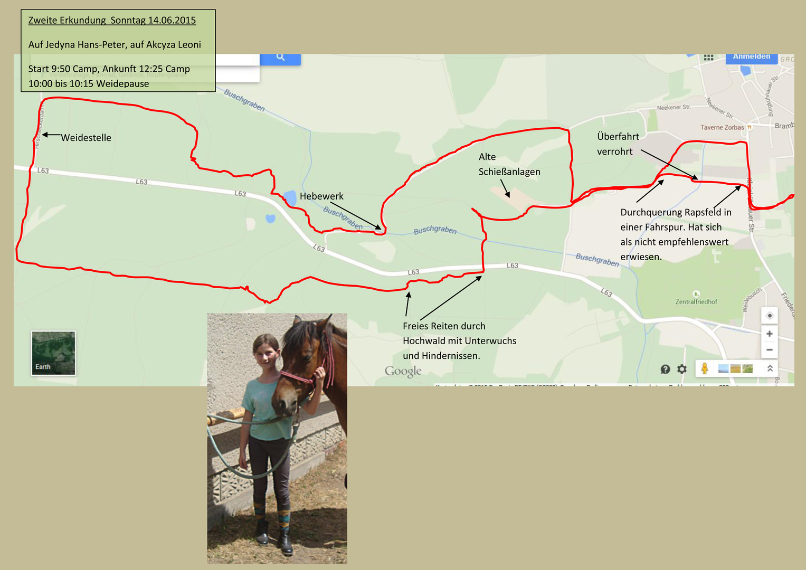Click the second field photo thumbnail
Image resolution: width=806 pixels, height=570 pixels.
(735, 369)
